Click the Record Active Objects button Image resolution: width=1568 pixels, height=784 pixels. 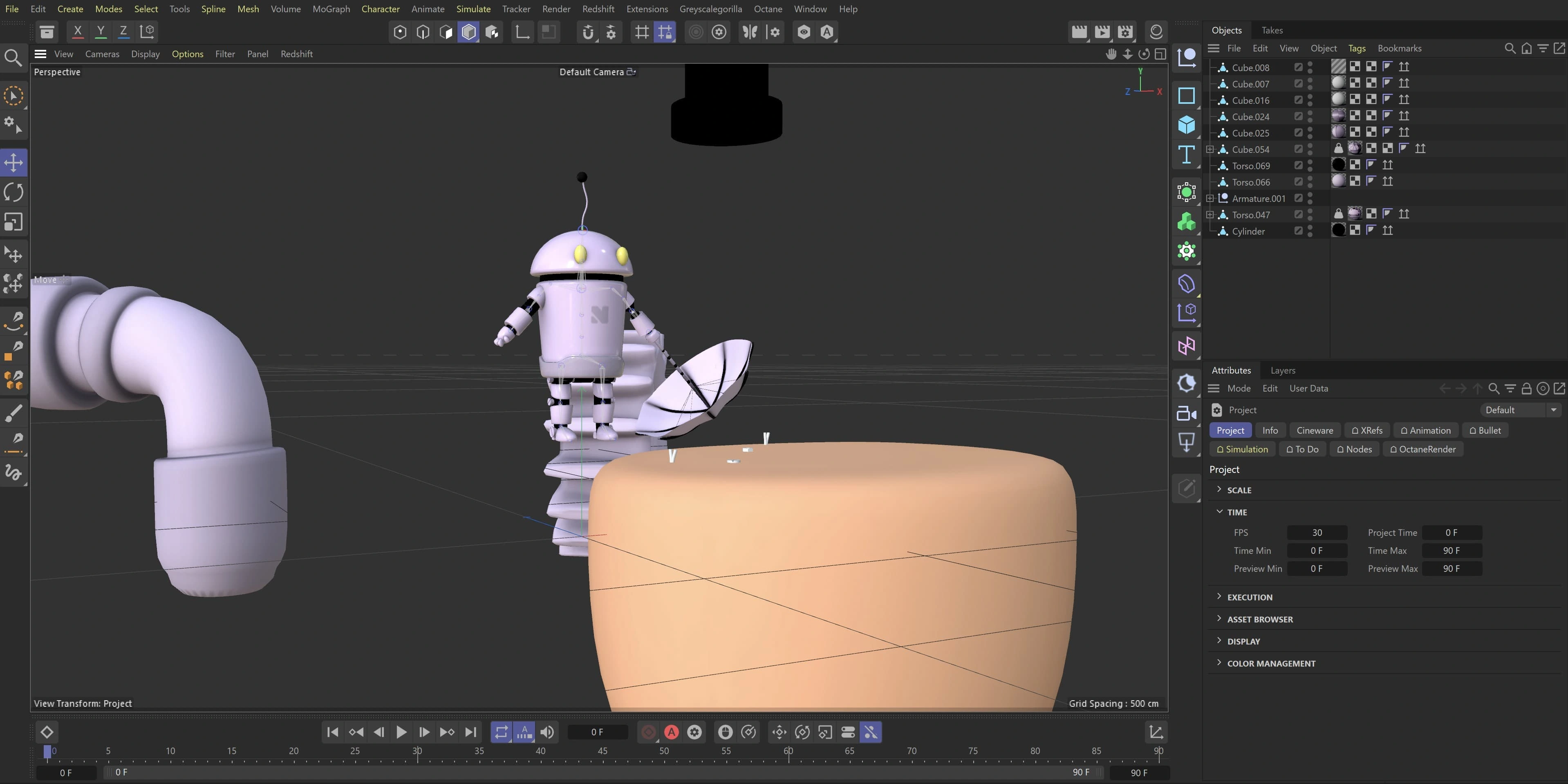648,732
